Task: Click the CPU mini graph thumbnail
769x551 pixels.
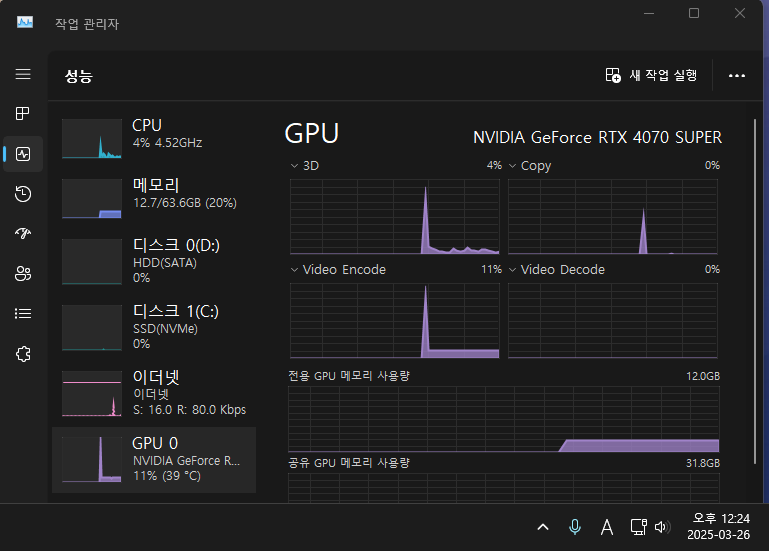Action: coord(92,138)
